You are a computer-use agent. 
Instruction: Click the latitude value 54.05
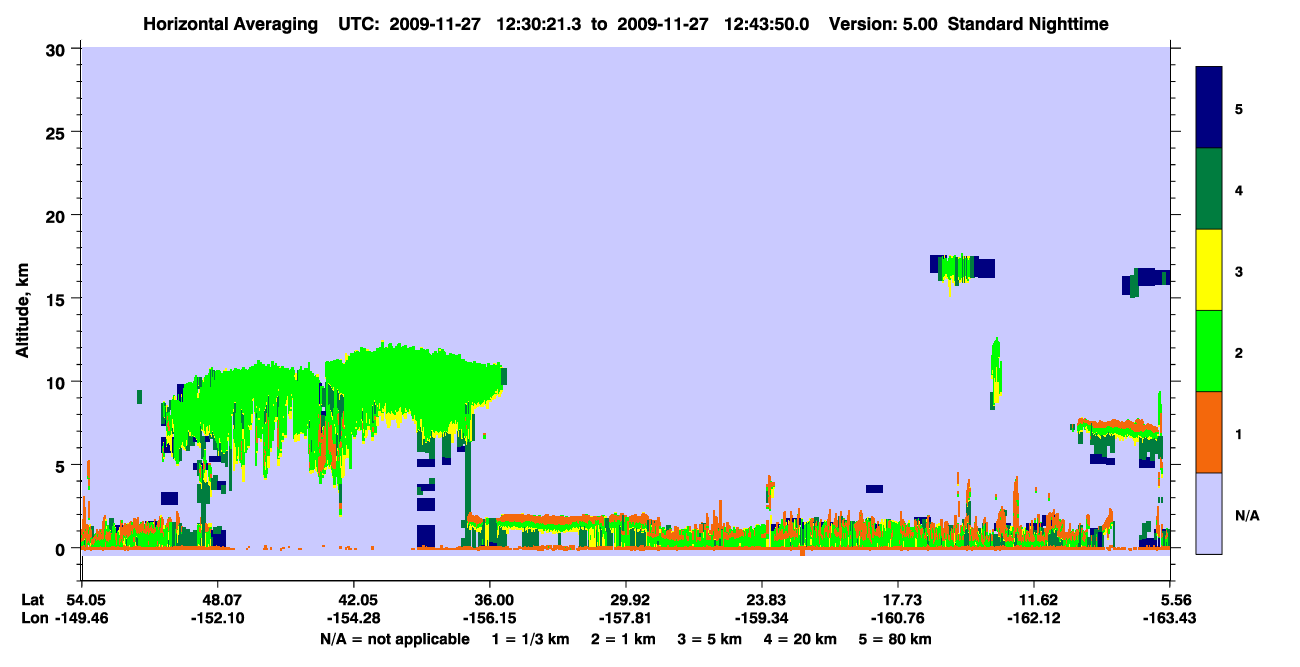(86, 600)
